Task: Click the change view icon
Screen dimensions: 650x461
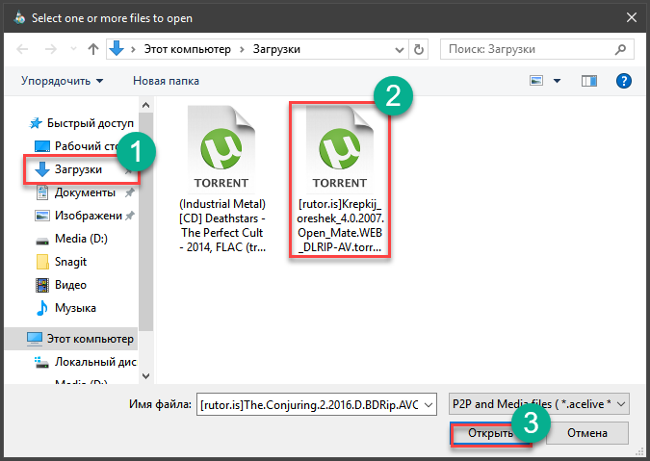Action: point(536,80)
